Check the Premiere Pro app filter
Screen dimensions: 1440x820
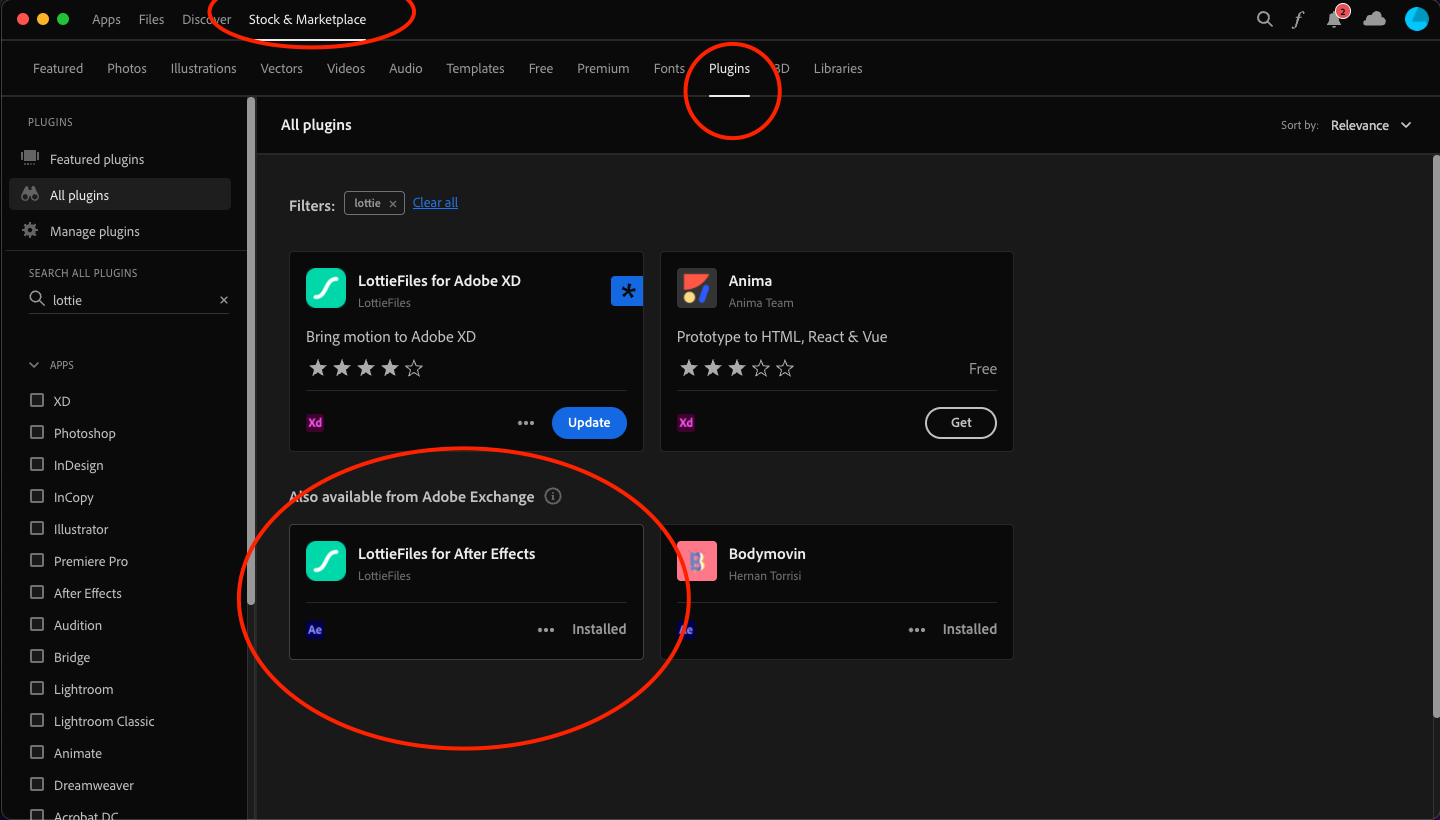37,560
